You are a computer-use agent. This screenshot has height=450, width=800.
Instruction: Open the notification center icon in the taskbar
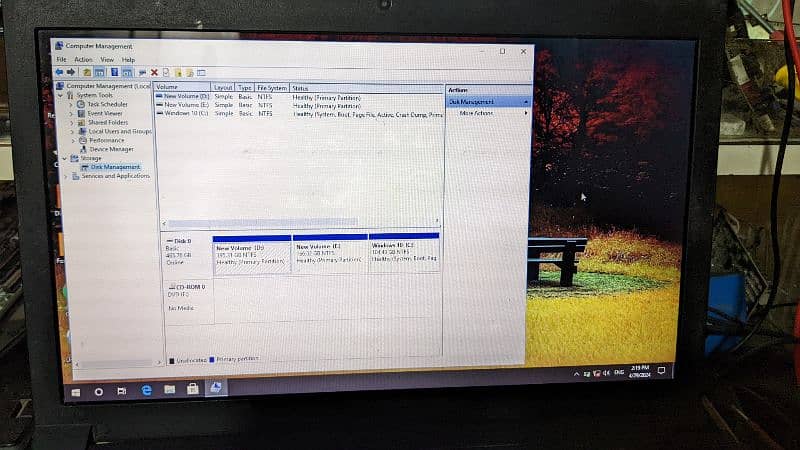661,371
